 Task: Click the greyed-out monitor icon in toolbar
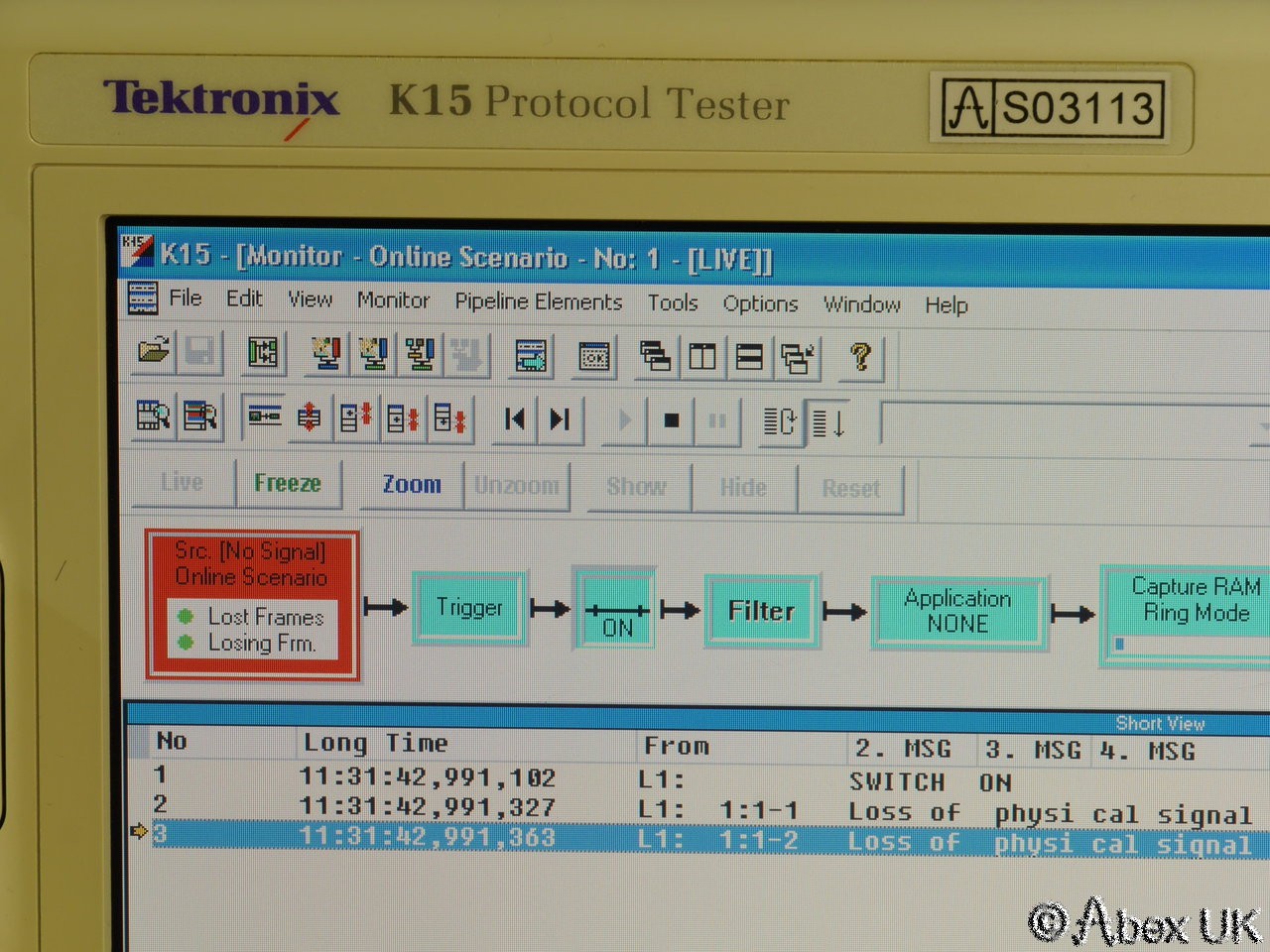tap(466, 355)
